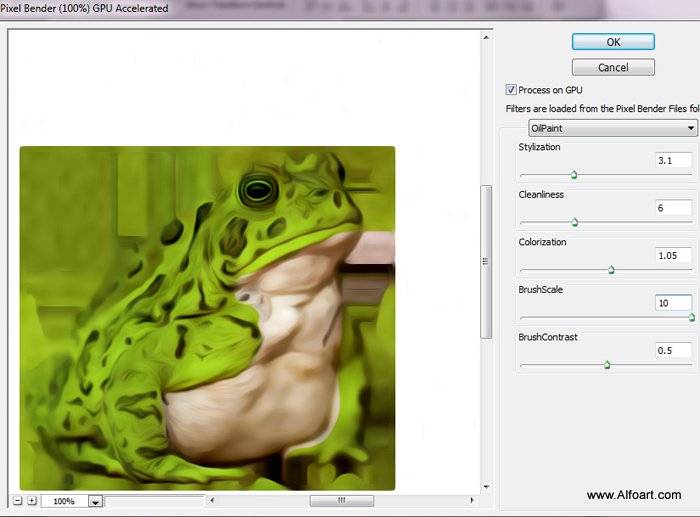Click the Cleanliness slider handle
Screen dimensions: 700x517
(x=575, y=222)
